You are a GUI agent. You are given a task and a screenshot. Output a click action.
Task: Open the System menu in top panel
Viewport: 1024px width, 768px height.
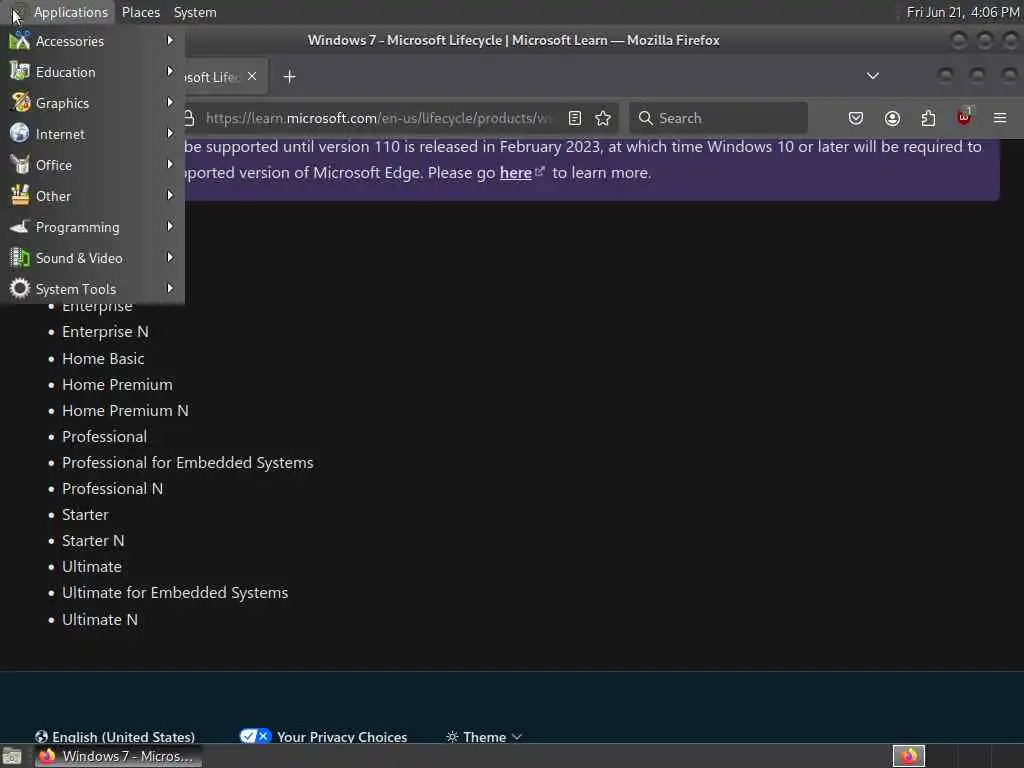click(195, 12)
